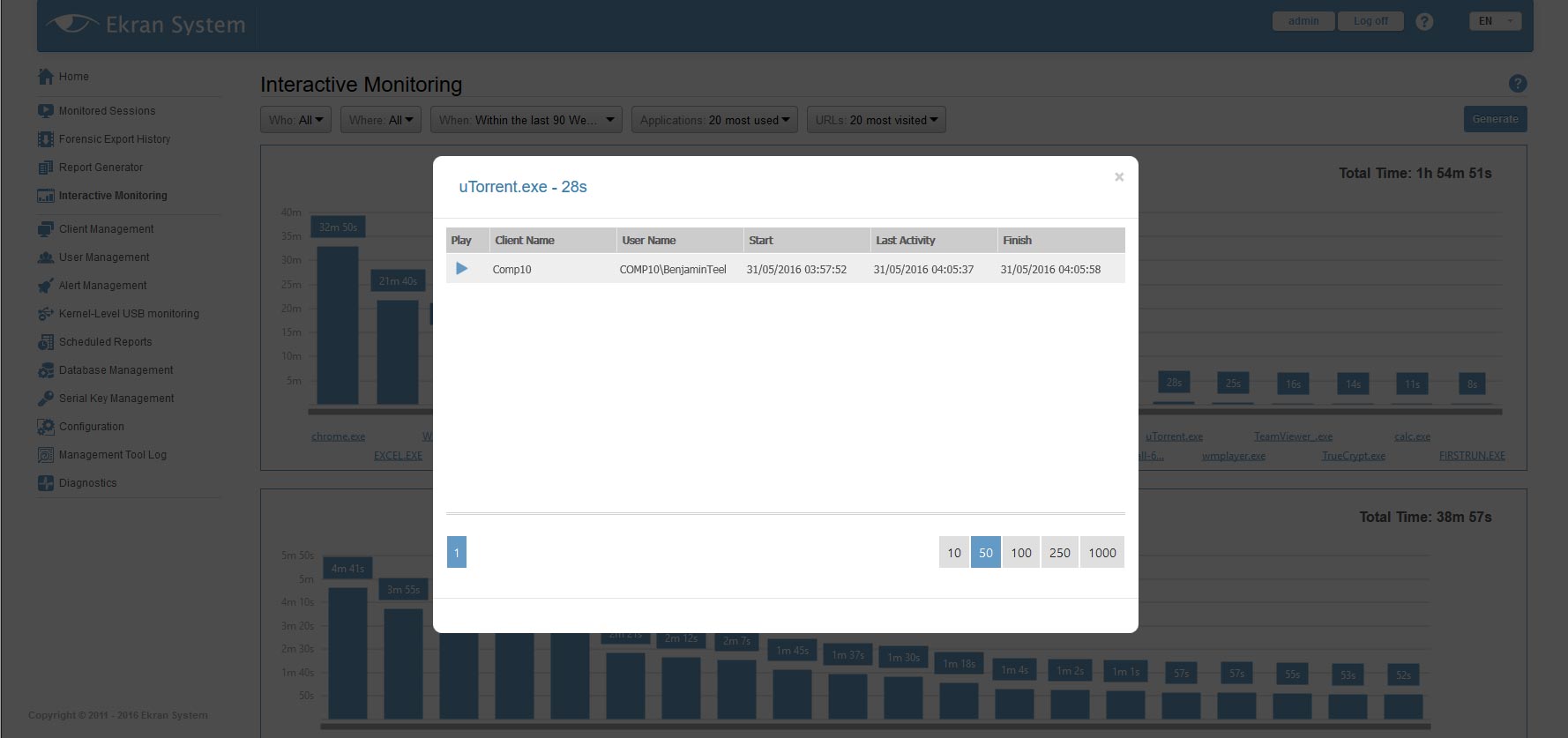The width and height of the screenshot is (1568, 738).
Task: Click the admin button
Action: pyautogui.click(x=1303, y=21)
